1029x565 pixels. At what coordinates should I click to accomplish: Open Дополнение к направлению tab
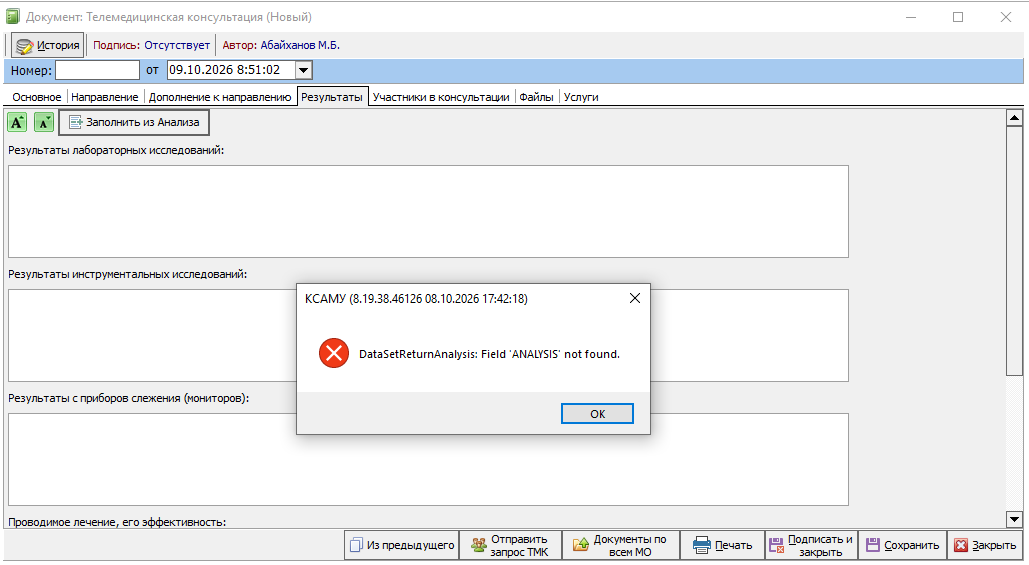click(x=220, y=97)
